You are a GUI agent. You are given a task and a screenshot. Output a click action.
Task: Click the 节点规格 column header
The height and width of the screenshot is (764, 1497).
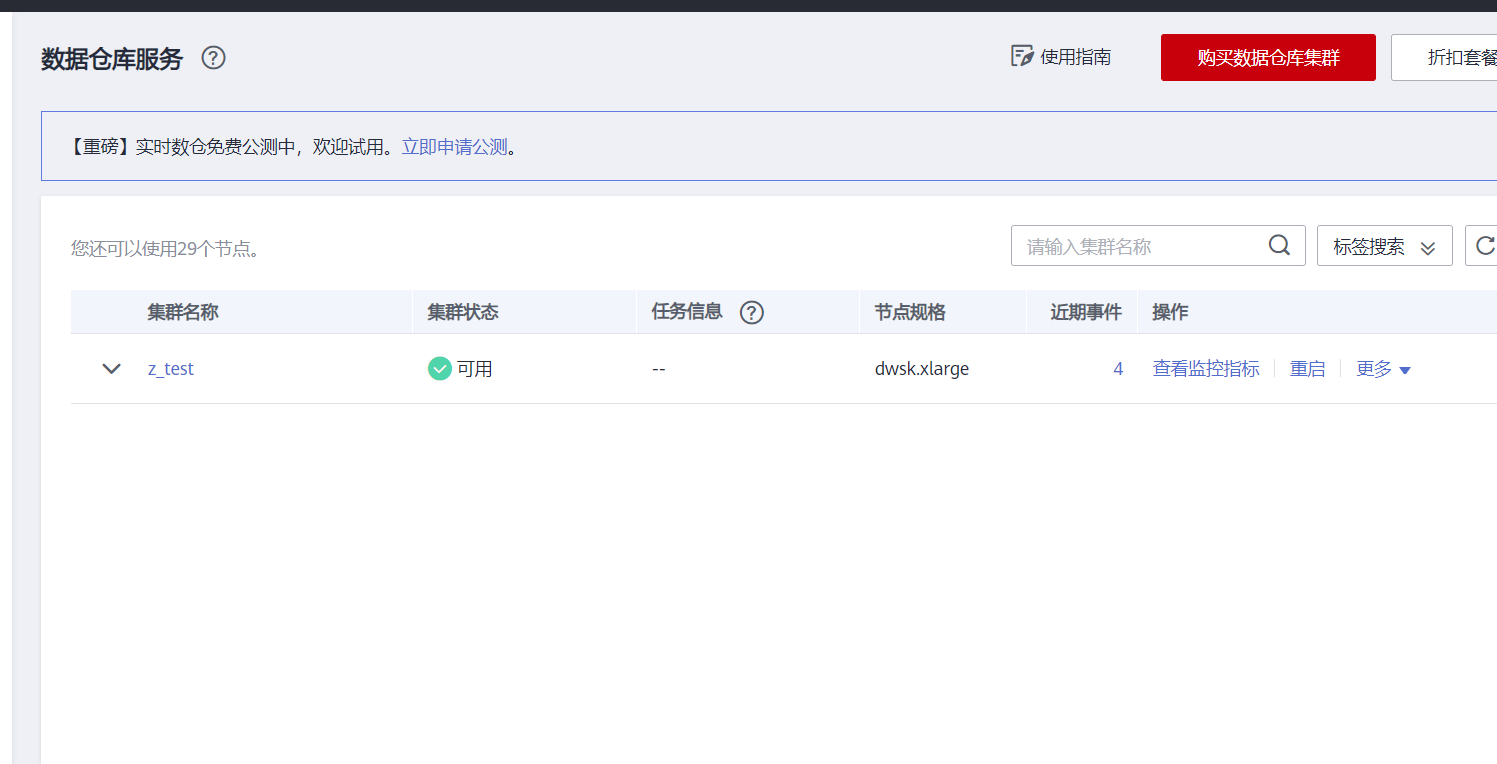pos(910,312)
